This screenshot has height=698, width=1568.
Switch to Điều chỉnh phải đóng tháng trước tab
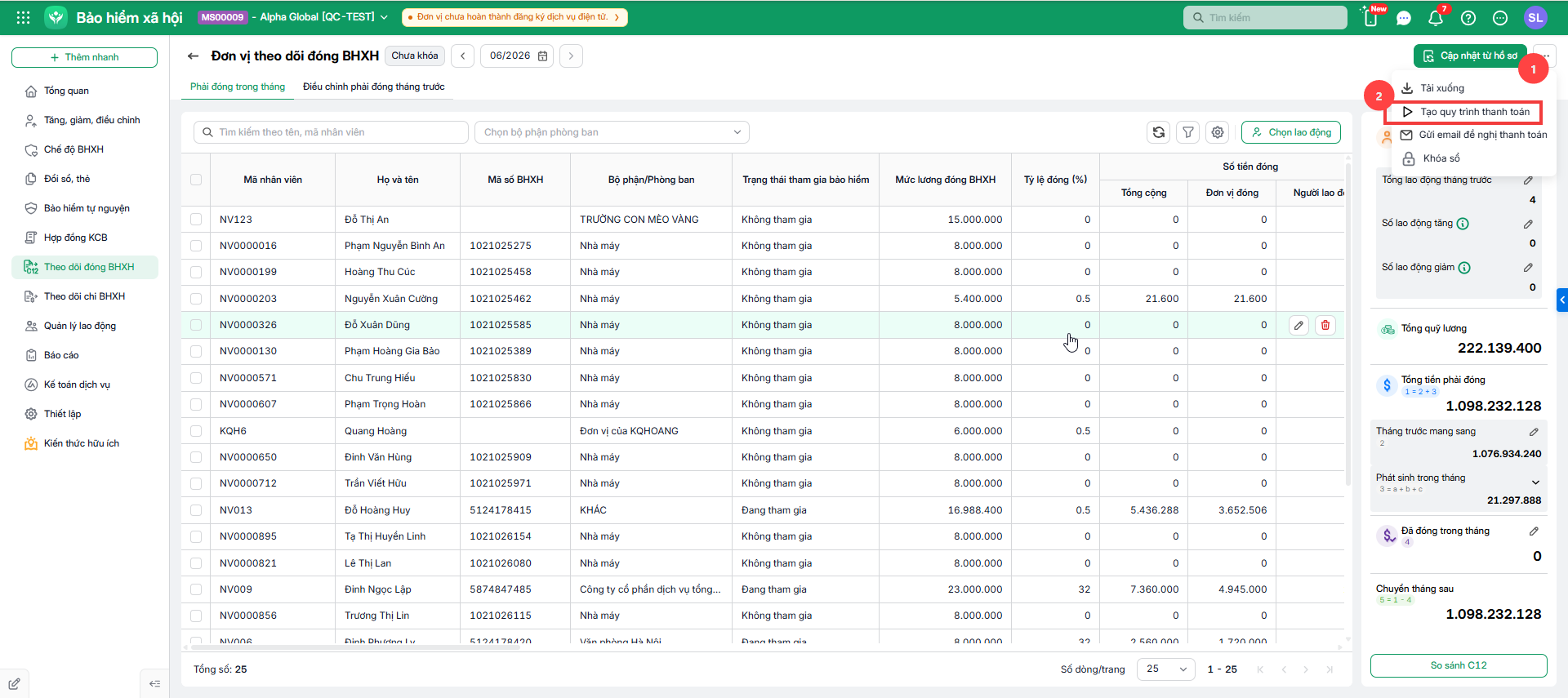(374, 87)
